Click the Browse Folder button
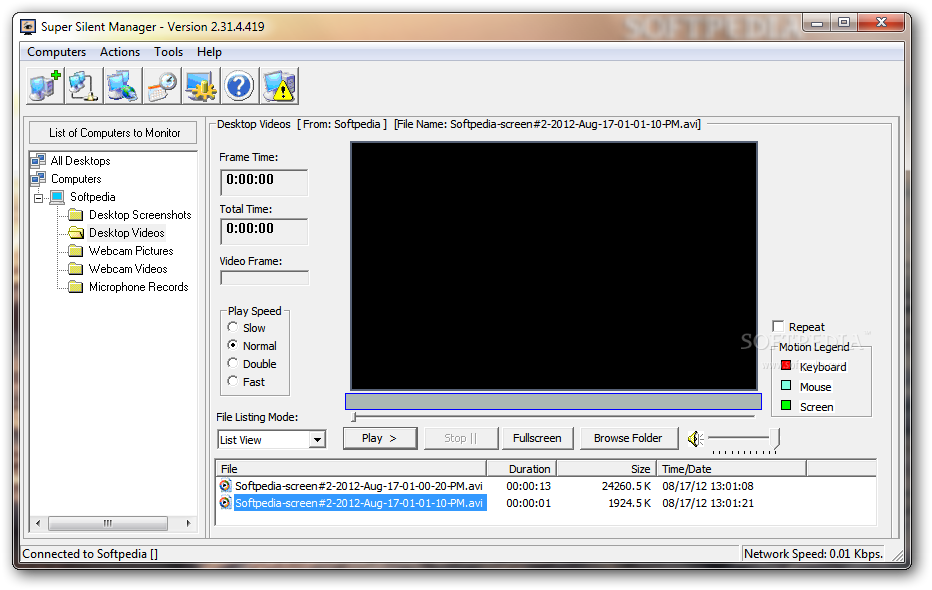 point(628,438)
